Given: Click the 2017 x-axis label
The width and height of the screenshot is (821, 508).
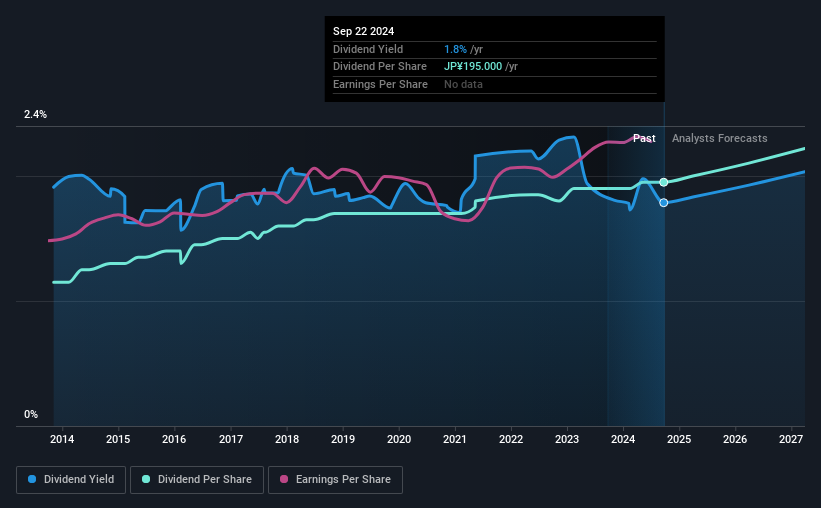Looking at the screenshot, I should (x=230, y=439).
